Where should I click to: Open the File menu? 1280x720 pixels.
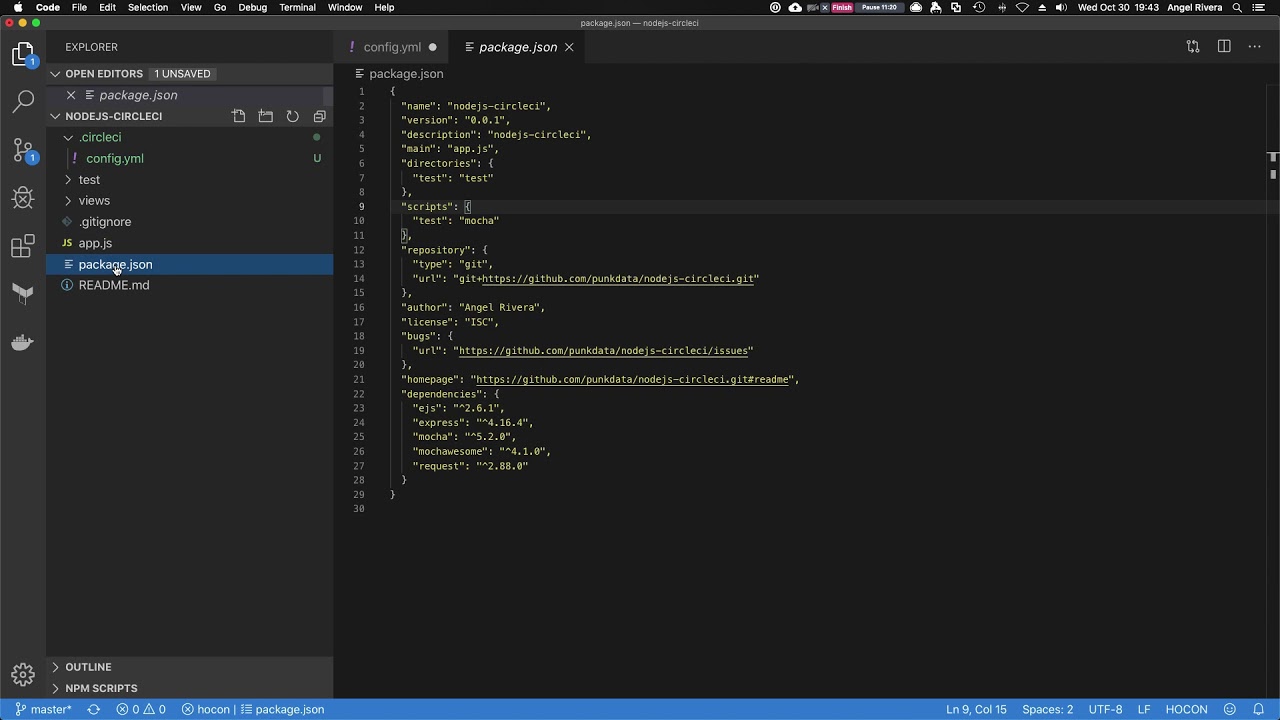click(x=79, y=7)
